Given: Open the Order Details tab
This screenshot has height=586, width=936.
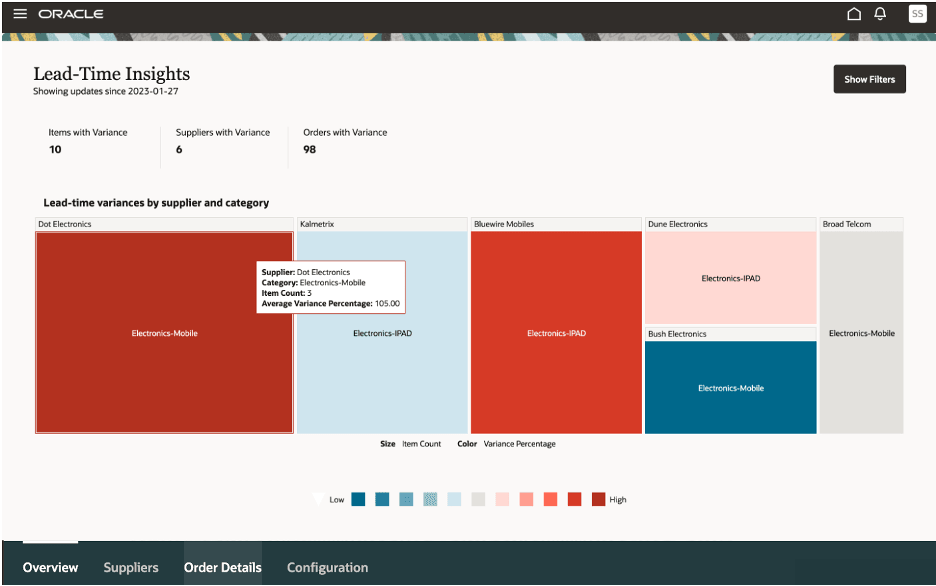Looking at the screenshot, I should pyautogui.click(x=222, y=567).
